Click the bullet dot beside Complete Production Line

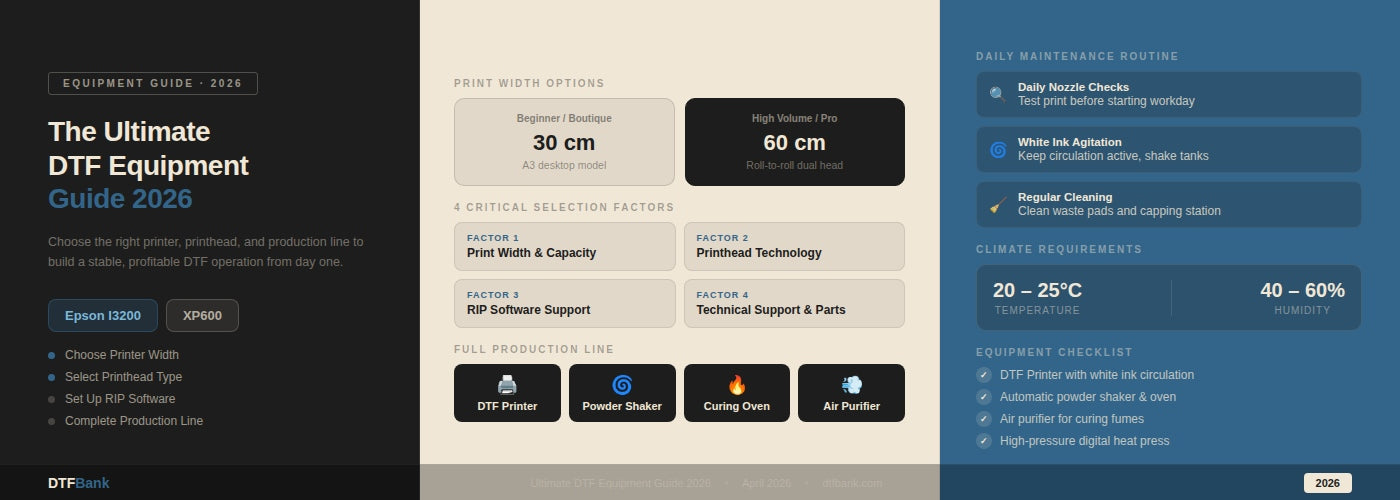pyautogui.click(x=52, y=421)
